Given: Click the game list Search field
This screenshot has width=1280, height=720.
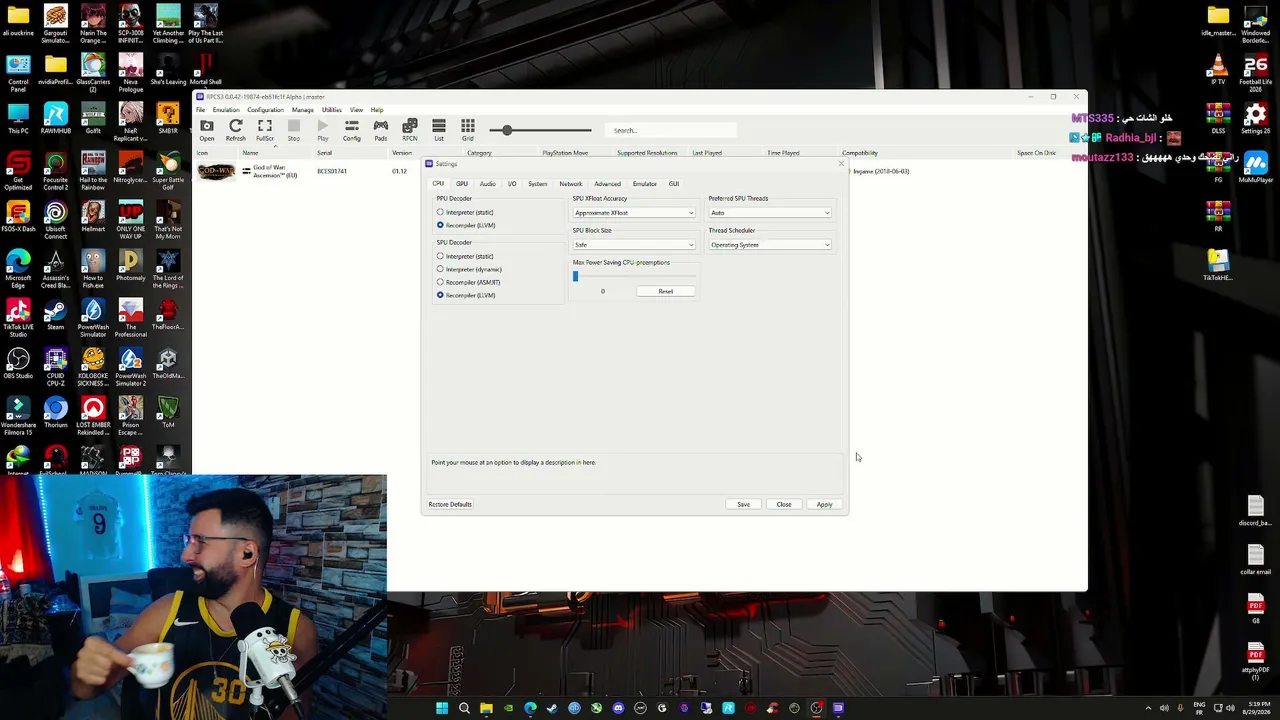Looking at the screenshot, I should (x=670, y=130).
